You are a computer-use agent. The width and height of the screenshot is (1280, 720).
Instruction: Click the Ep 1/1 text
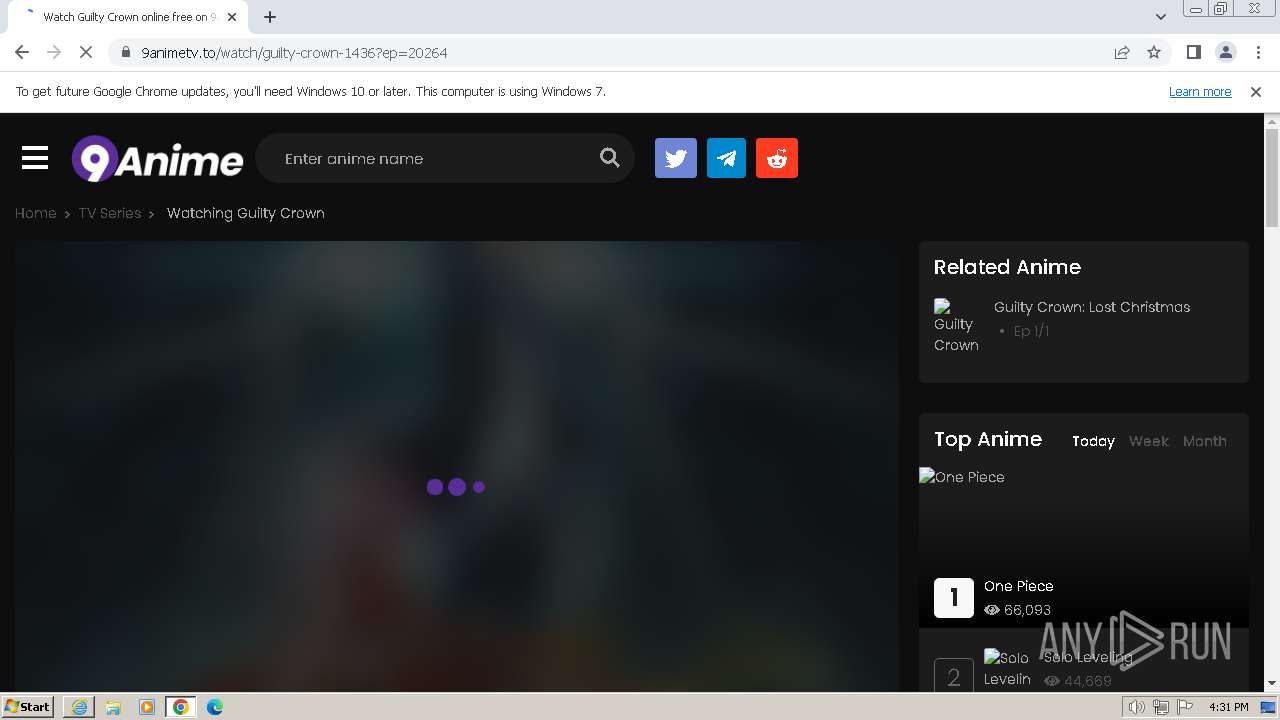click(1031, 331)
